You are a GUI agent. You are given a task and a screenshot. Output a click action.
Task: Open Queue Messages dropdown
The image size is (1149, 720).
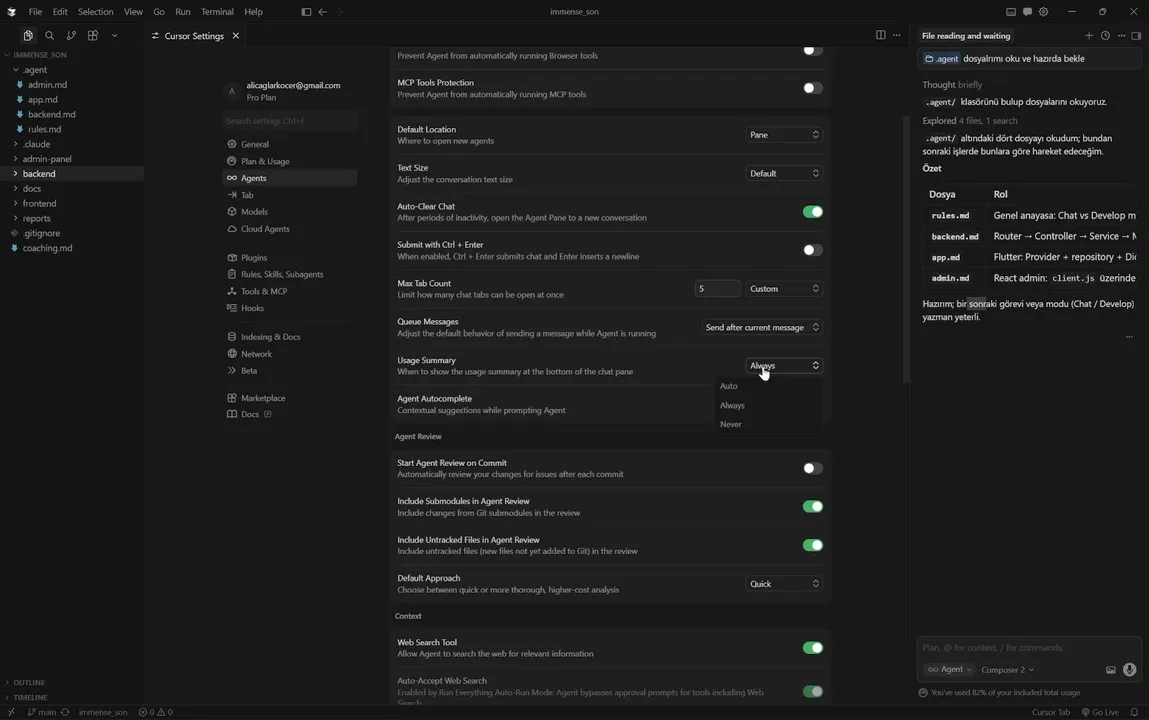pos(761,327)
